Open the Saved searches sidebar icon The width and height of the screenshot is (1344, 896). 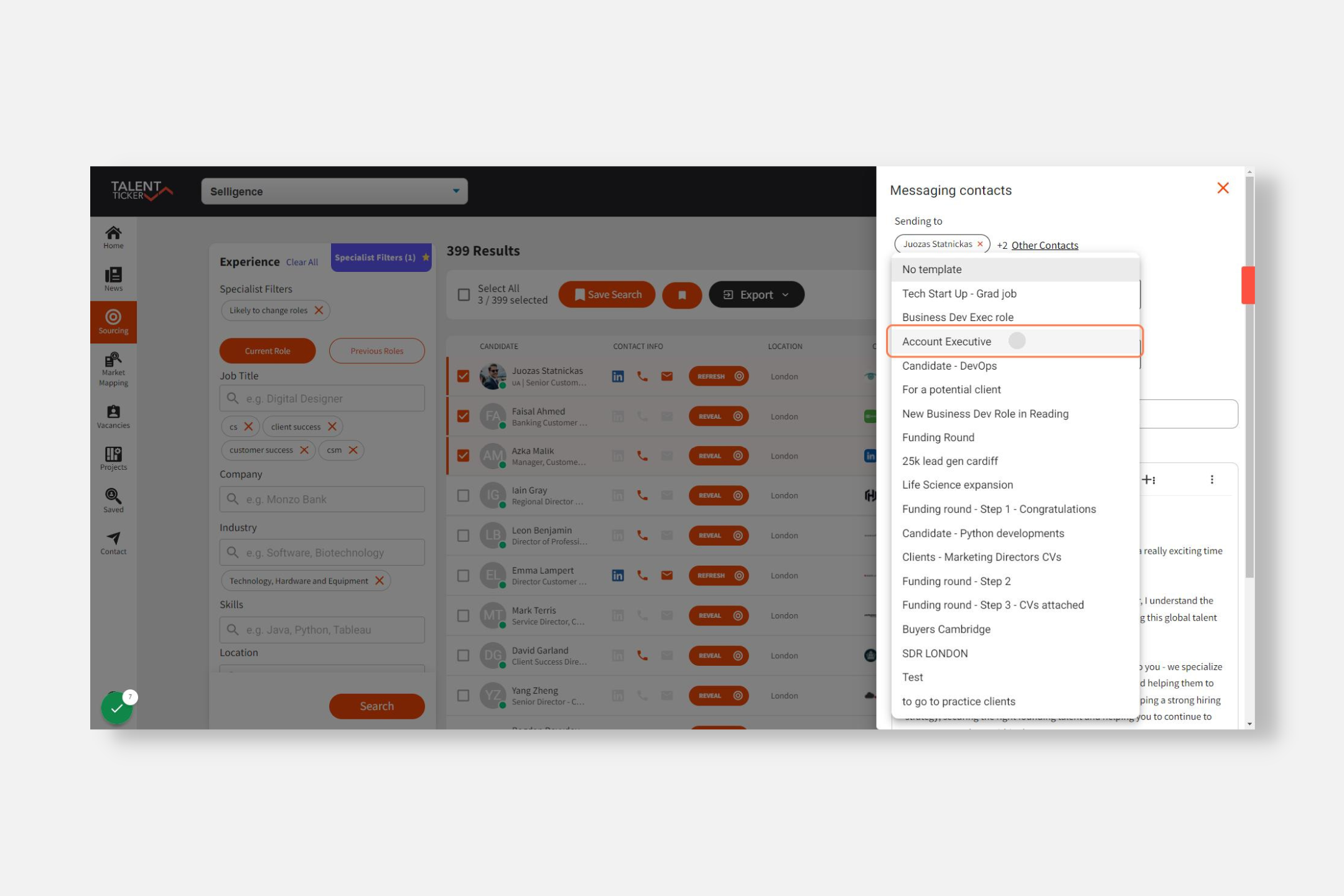113,500
